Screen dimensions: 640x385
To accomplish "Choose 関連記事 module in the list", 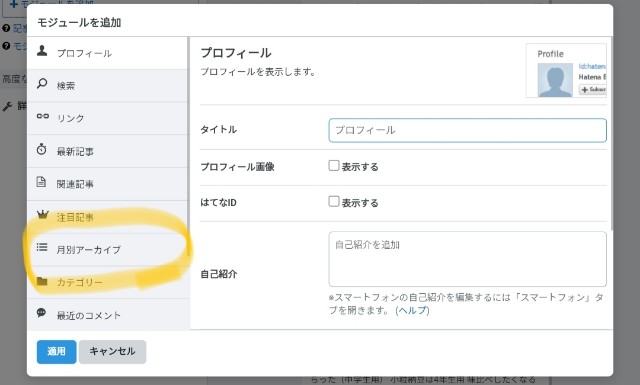I will (x=107, y=184).
